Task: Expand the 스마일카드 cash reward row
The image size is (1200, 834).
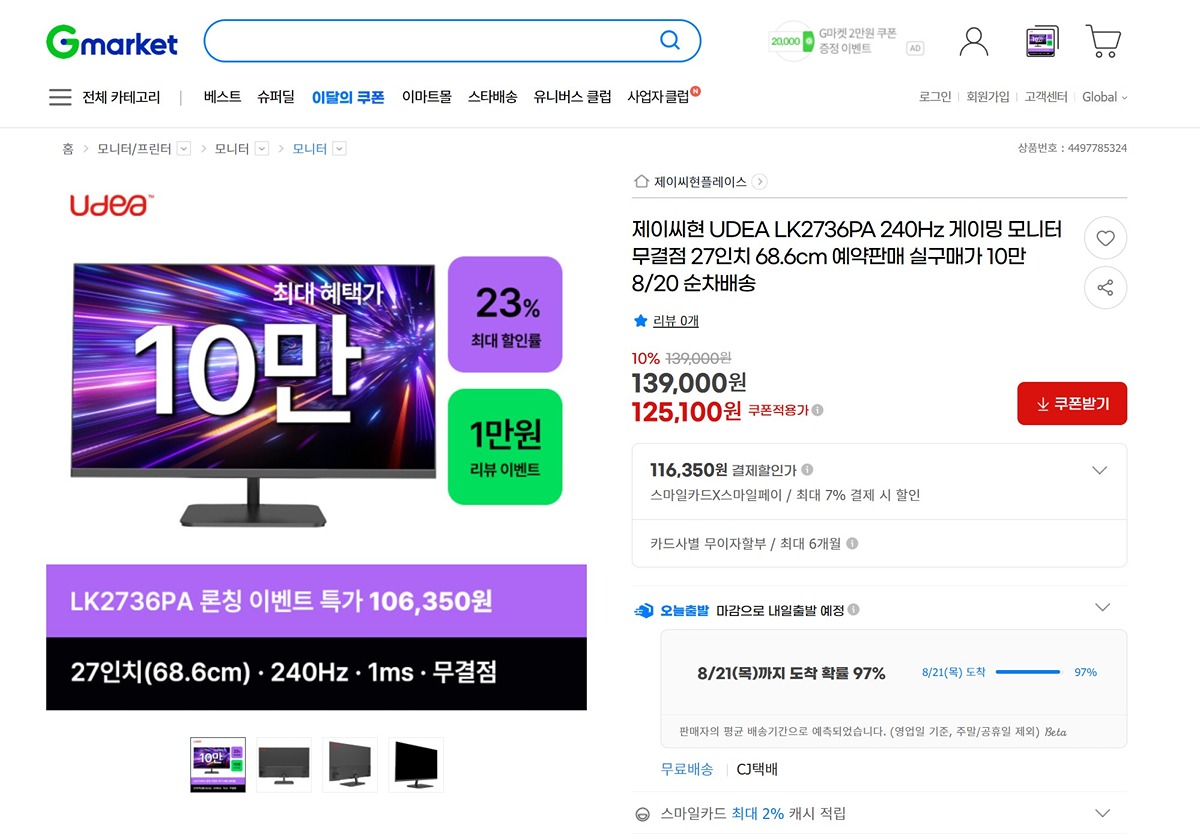Action: (880, 813)
